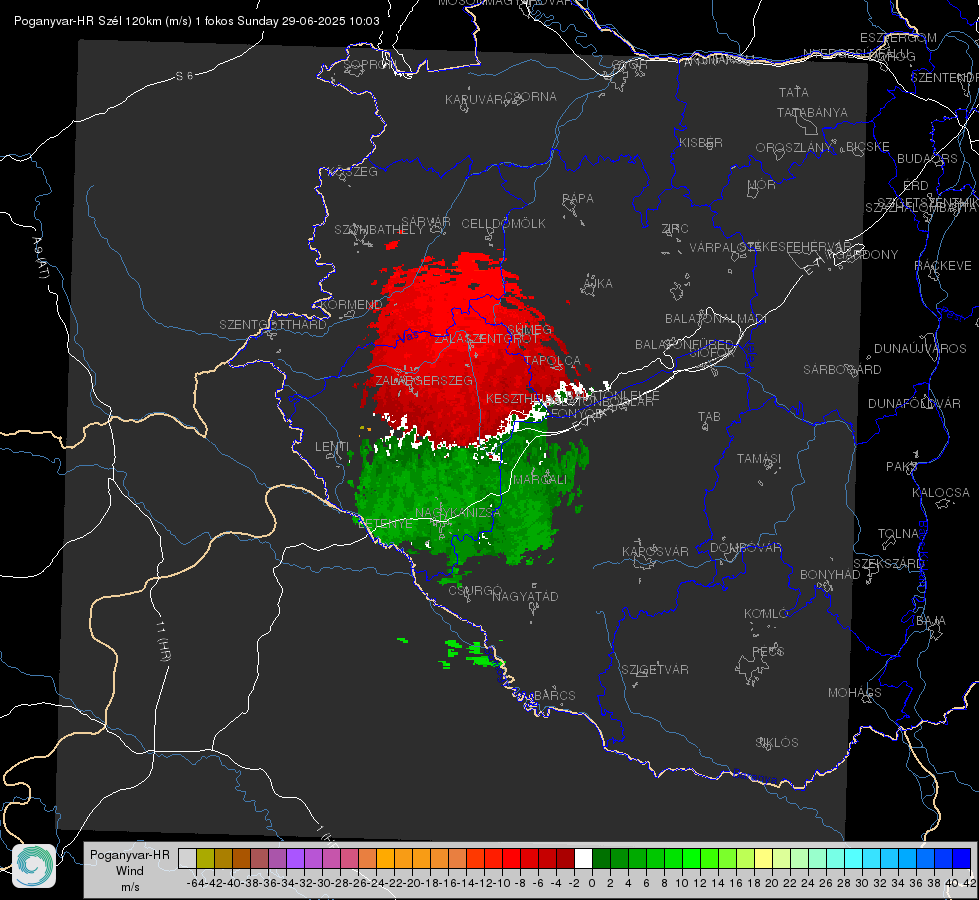Click the KOMLÓ town label
The width and height of the screenshot is (979, 900).
[766, 613]
